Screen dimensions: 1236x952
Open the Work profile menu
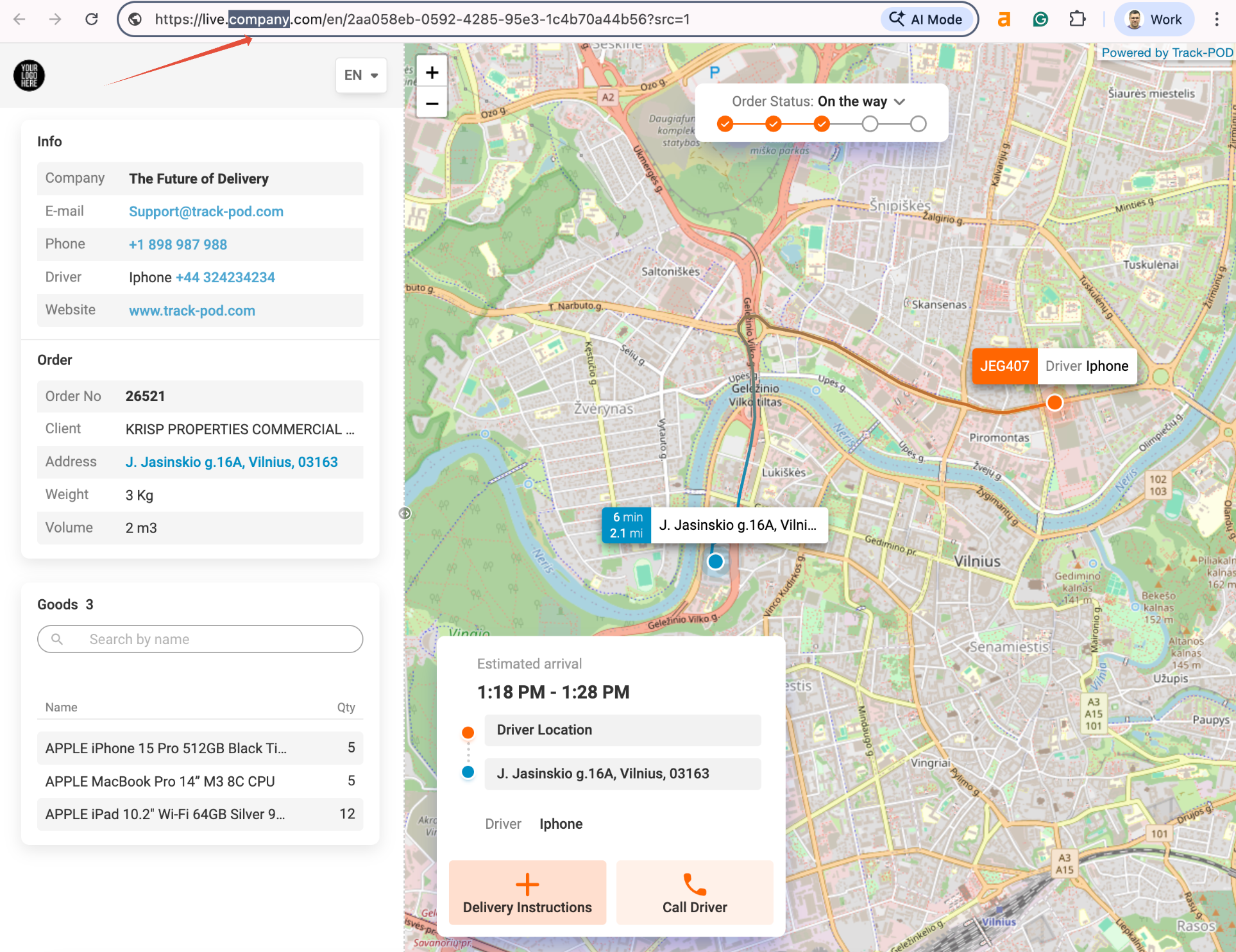coord(1155,19)
